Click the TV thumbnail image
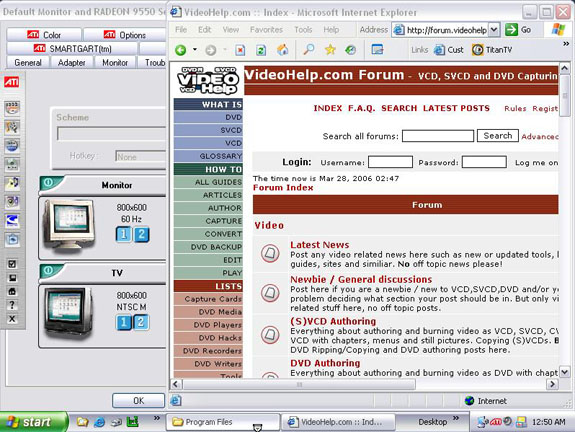Viewport: 575px width, 432px height. [x=69, y=312]
